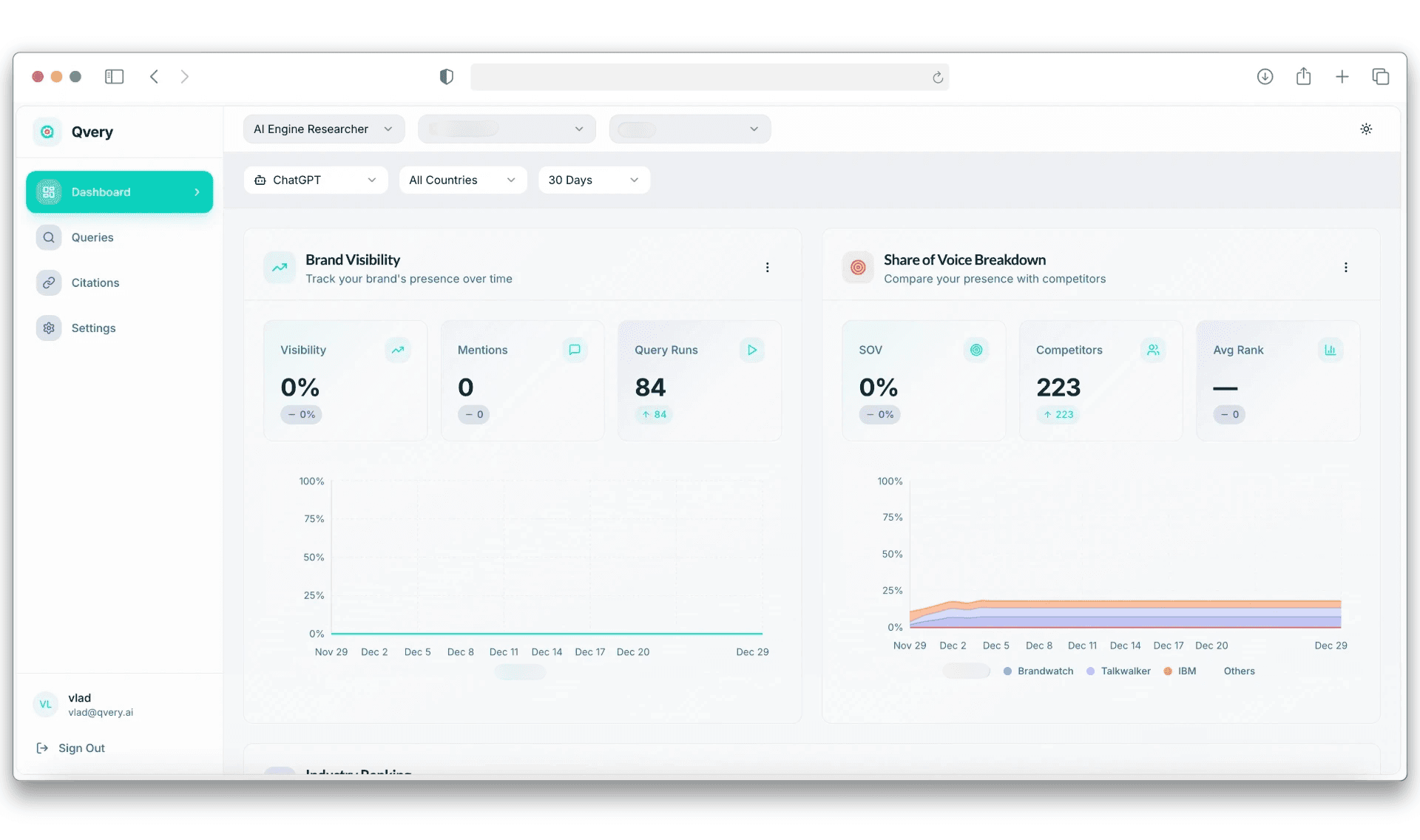
Task: Change the 30 Days time range
Action: (x=593, y=180)
